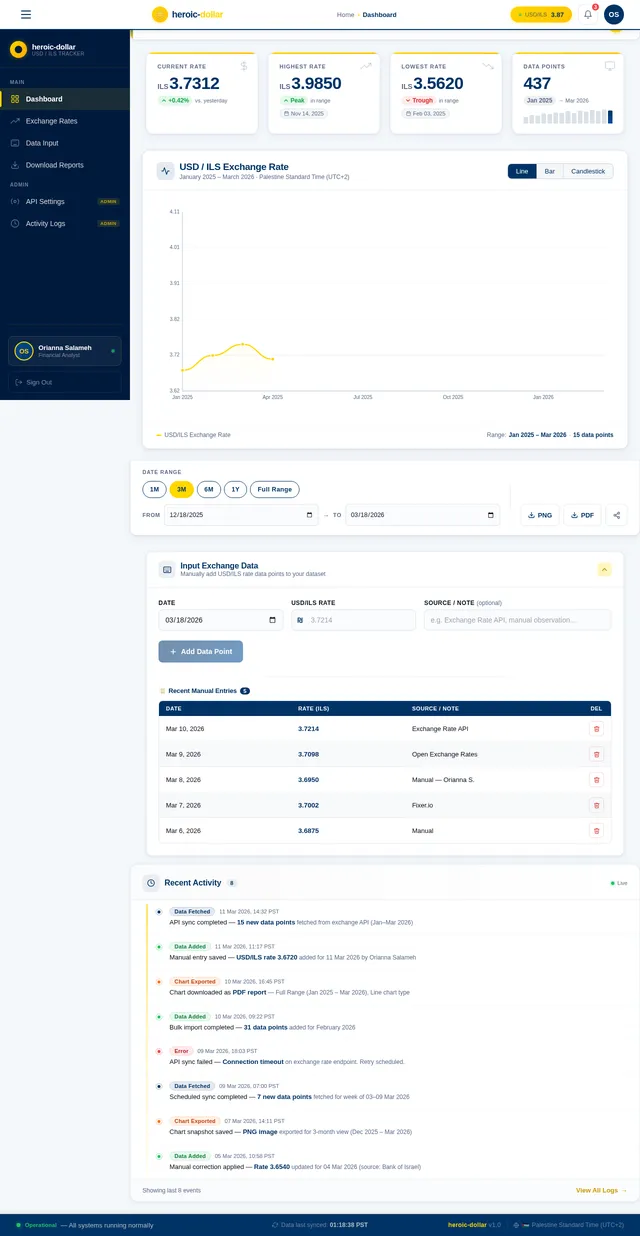Click the Jan 2025 chip on Data Points card
Image resolution: width=640 pixels, height=1236 pixels.
click(x=539, y=101)
